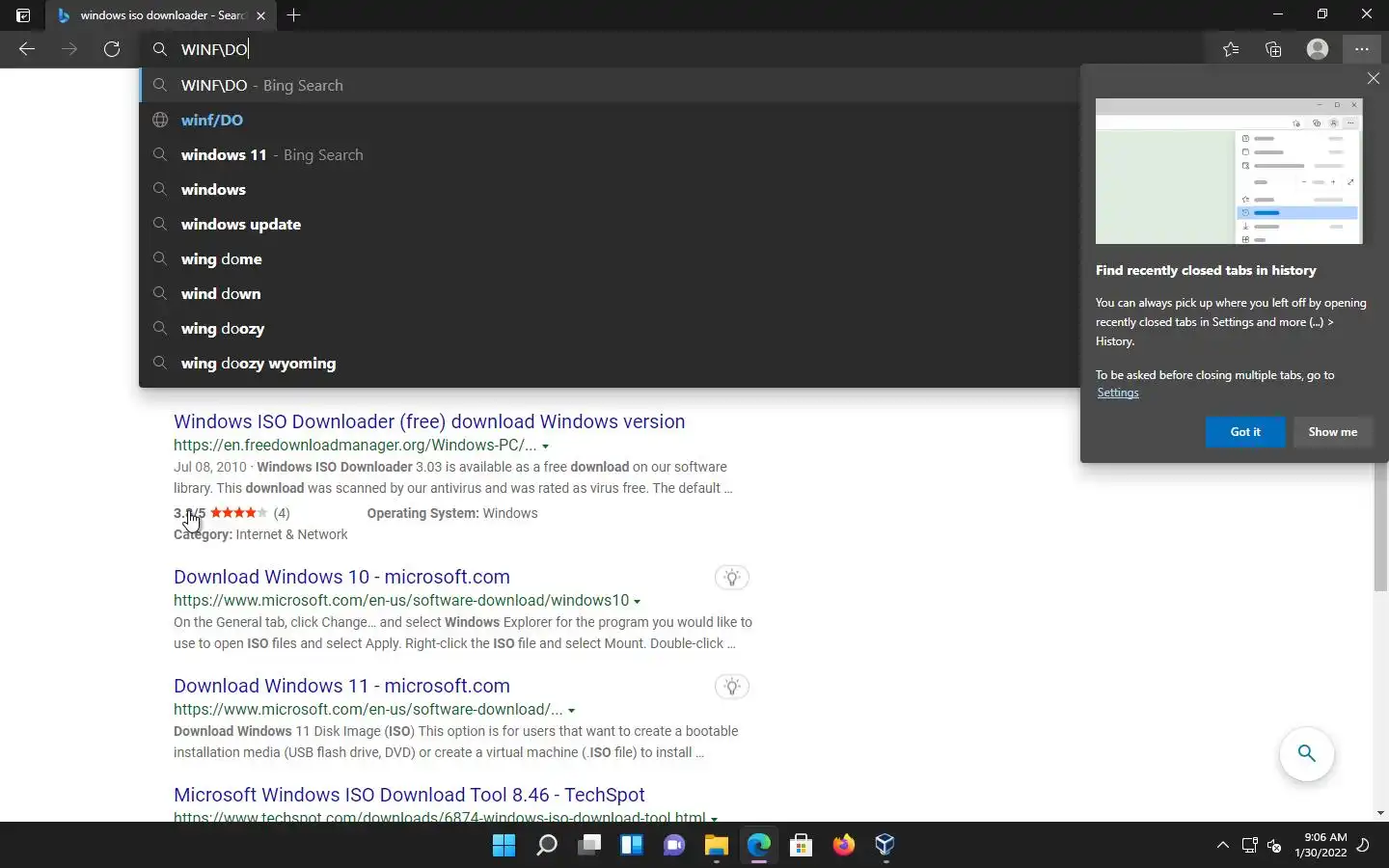Viewport: 1389px width, 868px height.
Task: Click the floating round search button
Action: pyautogui.click(x=1306, y=753)
